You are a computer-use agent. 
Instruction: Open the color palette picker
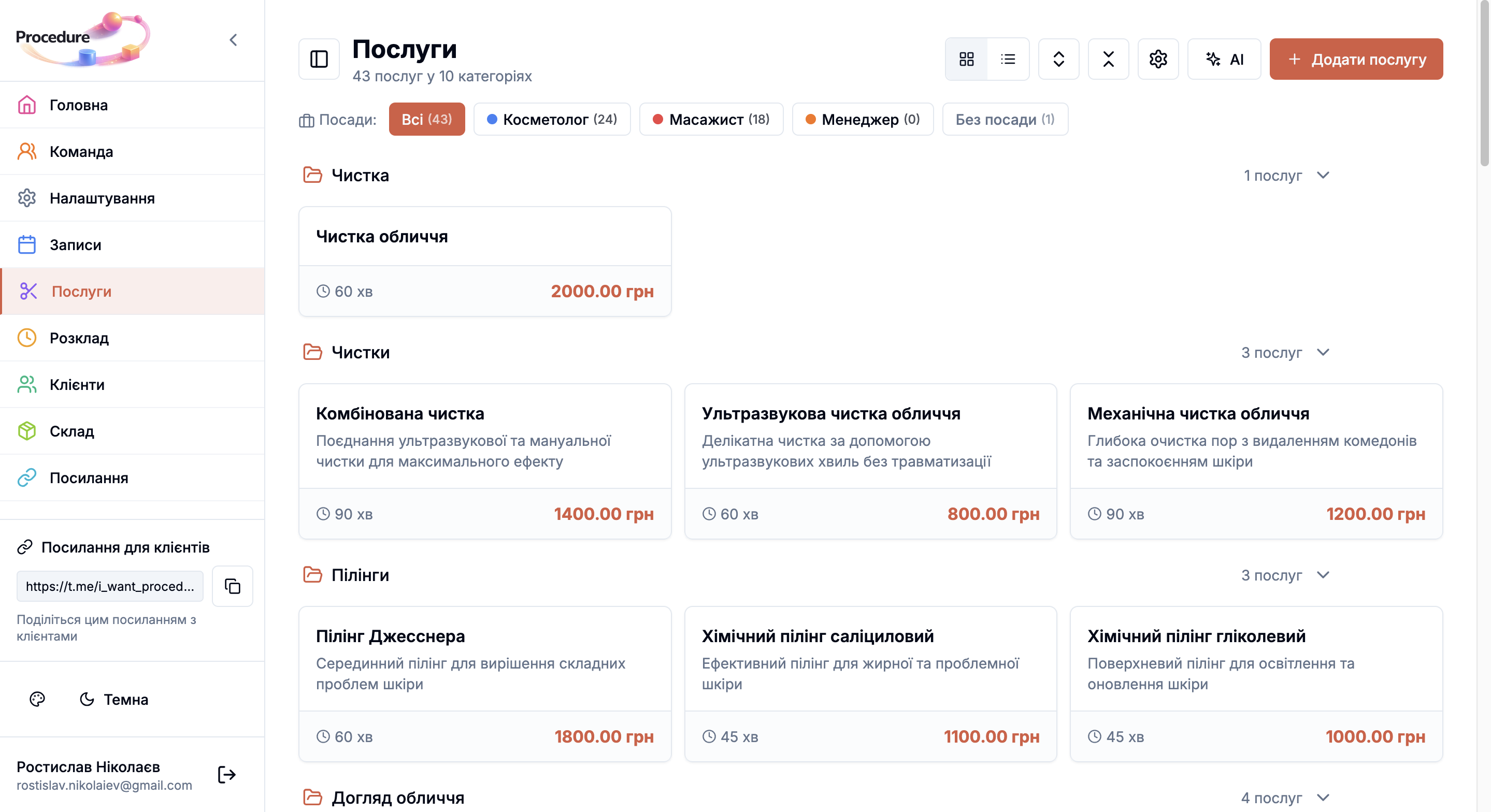click(x=37, y=699)
